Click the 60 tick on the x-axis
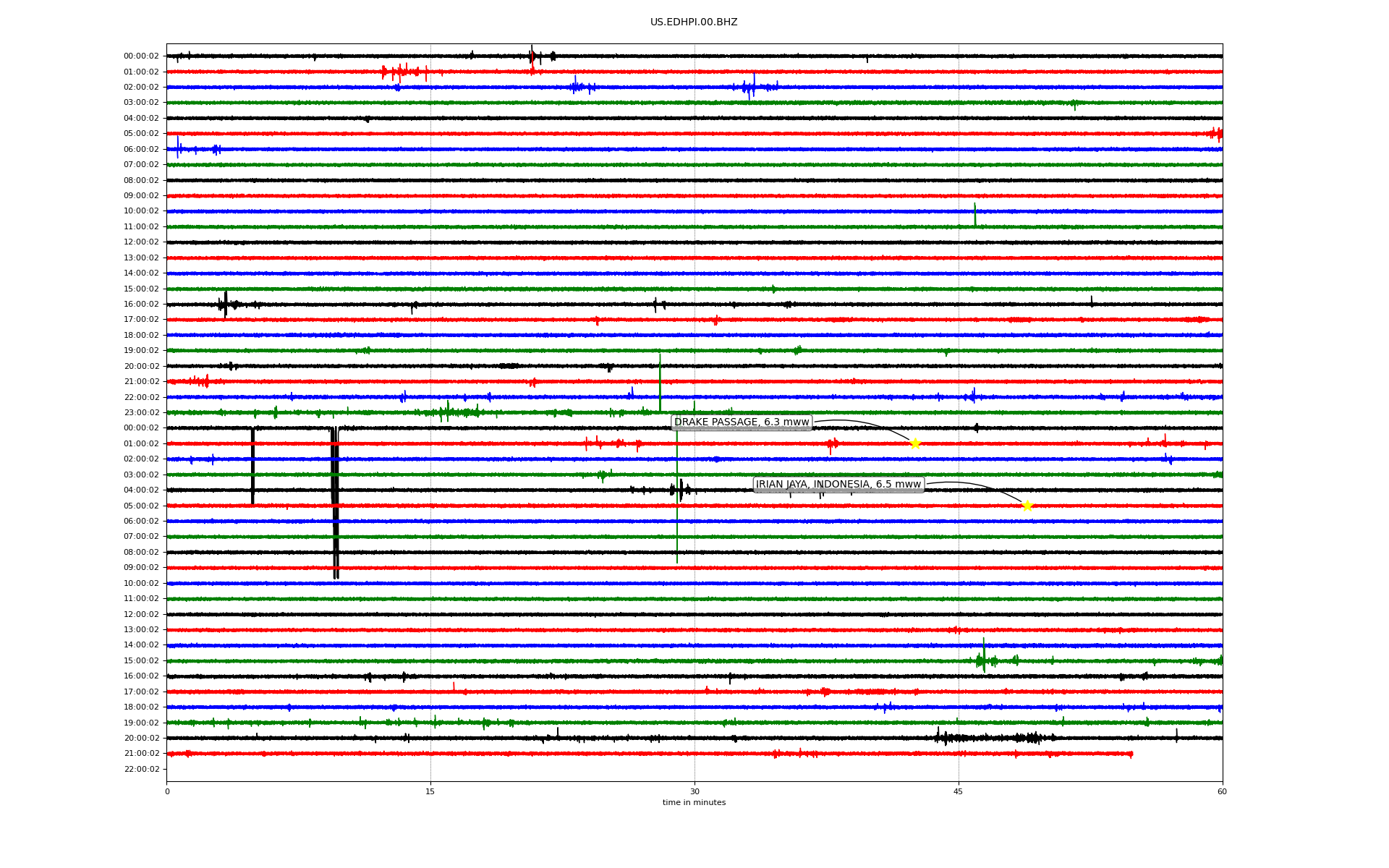The width and height of the screenshot is (1389, 868). pyautogui.click(x=1222, y=791)
